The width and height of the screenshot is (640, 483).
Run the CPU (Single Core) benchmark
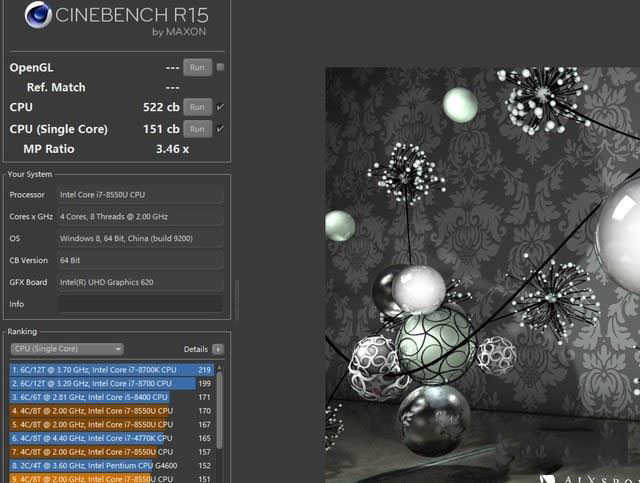(198, 129)
